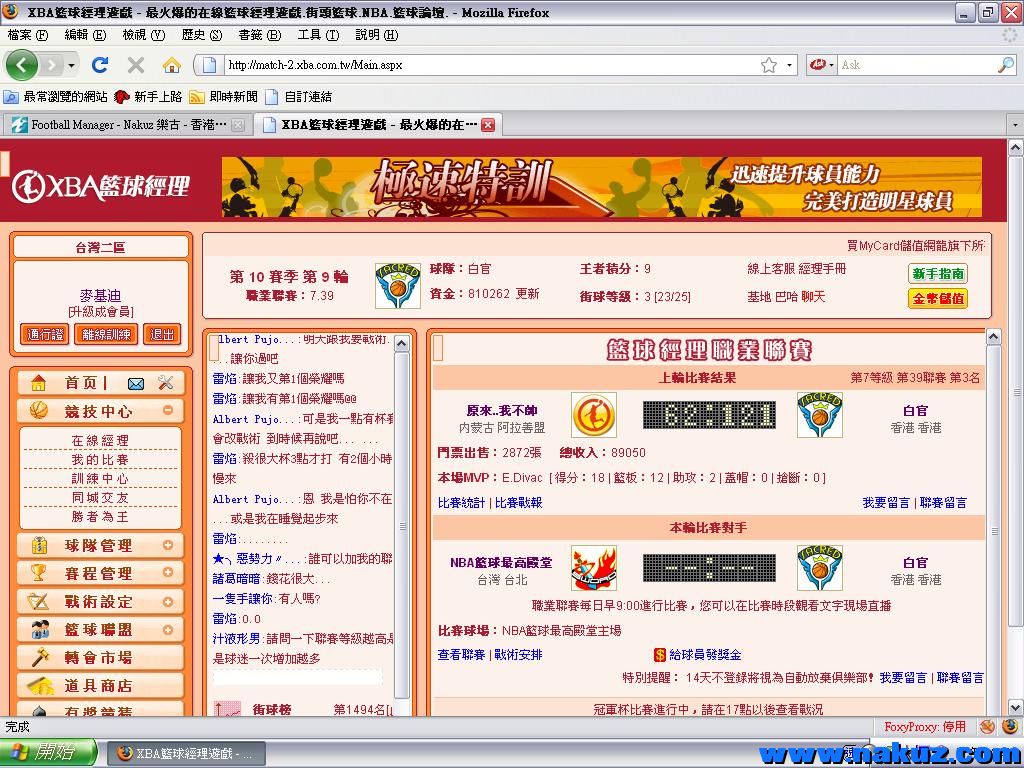The height and width of the screenshot is (768, 1024).
Task: Click the orange 金幣儲值 button
Action: pyautogui.click(x=938, y=298)
